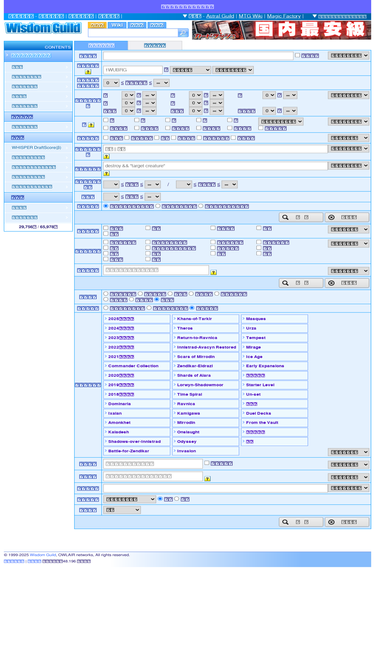Open the dropdown at the end of the destroy text row
The height and width of the screenshot is (667, 375).
point(349,165)
